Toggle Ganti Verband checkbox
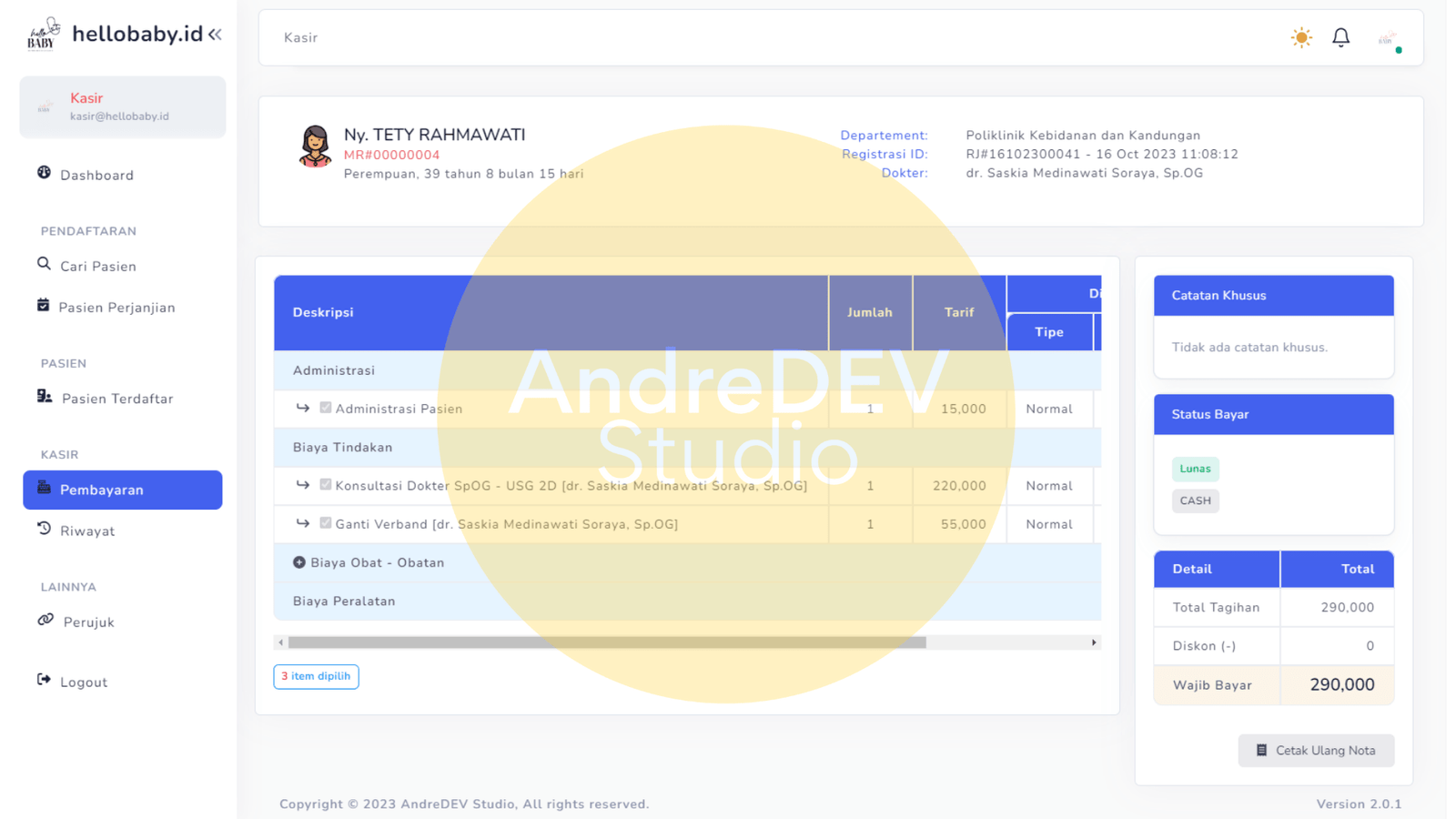 (326, 523)
